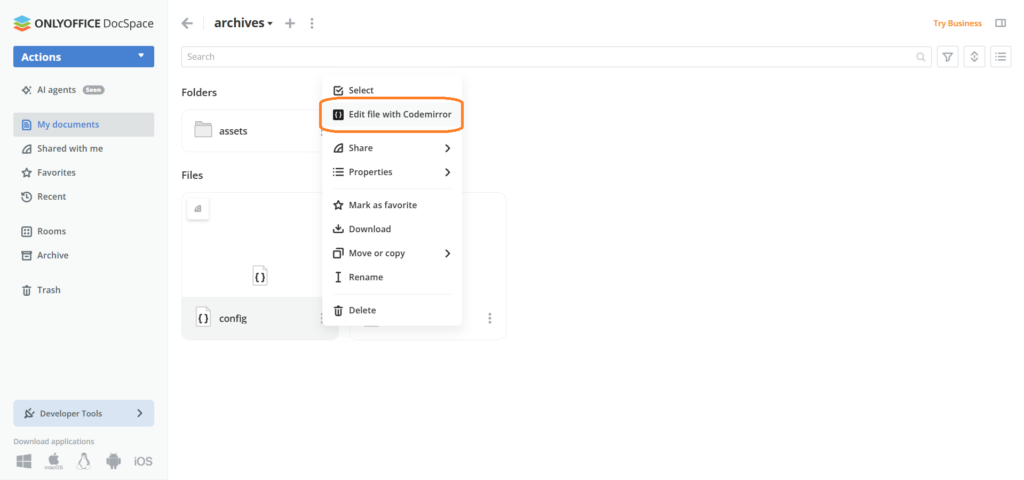Expand Developer Tools
Screen dimensions: 1024x480
coord(84,413)
